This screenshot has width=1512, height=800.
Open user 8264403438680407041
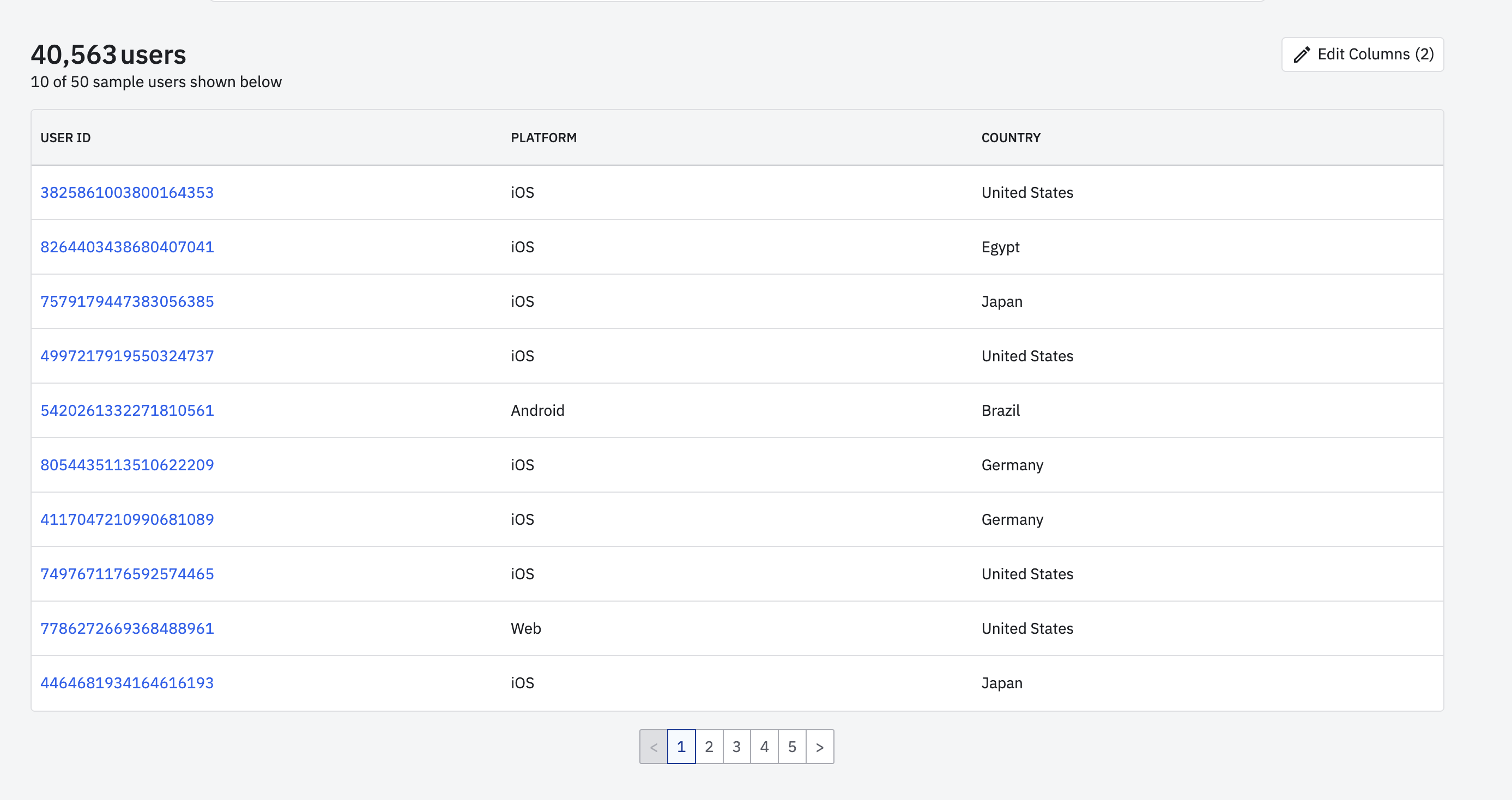pos(127,247)
